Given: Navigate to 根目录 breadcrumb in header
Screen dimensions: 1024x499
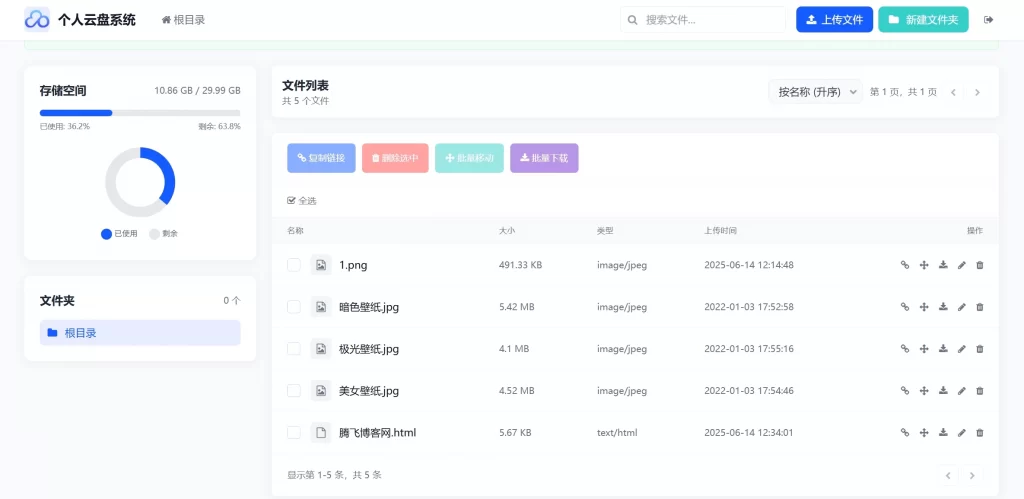Looking at the screenshot, I should (184, 20).
